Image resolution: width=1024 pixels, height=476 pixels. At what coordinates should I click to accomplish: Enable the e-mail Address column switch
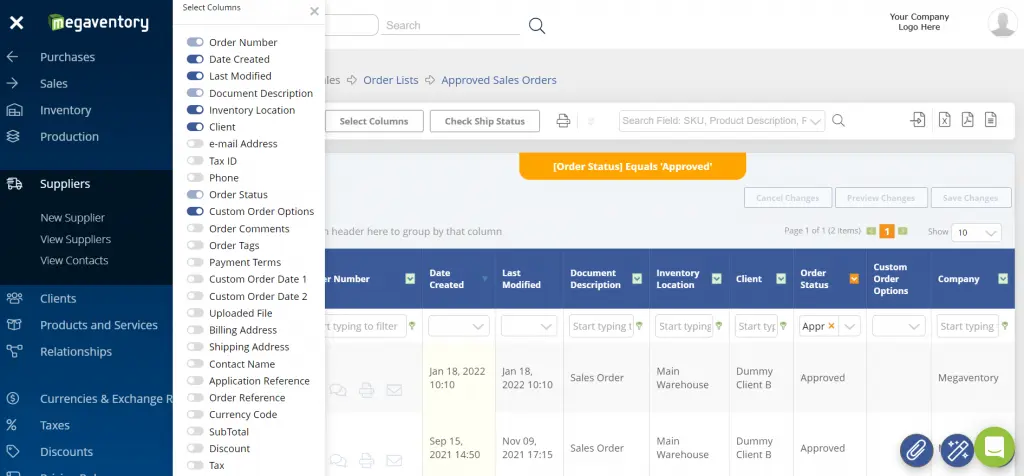click(x=195, y=144)
